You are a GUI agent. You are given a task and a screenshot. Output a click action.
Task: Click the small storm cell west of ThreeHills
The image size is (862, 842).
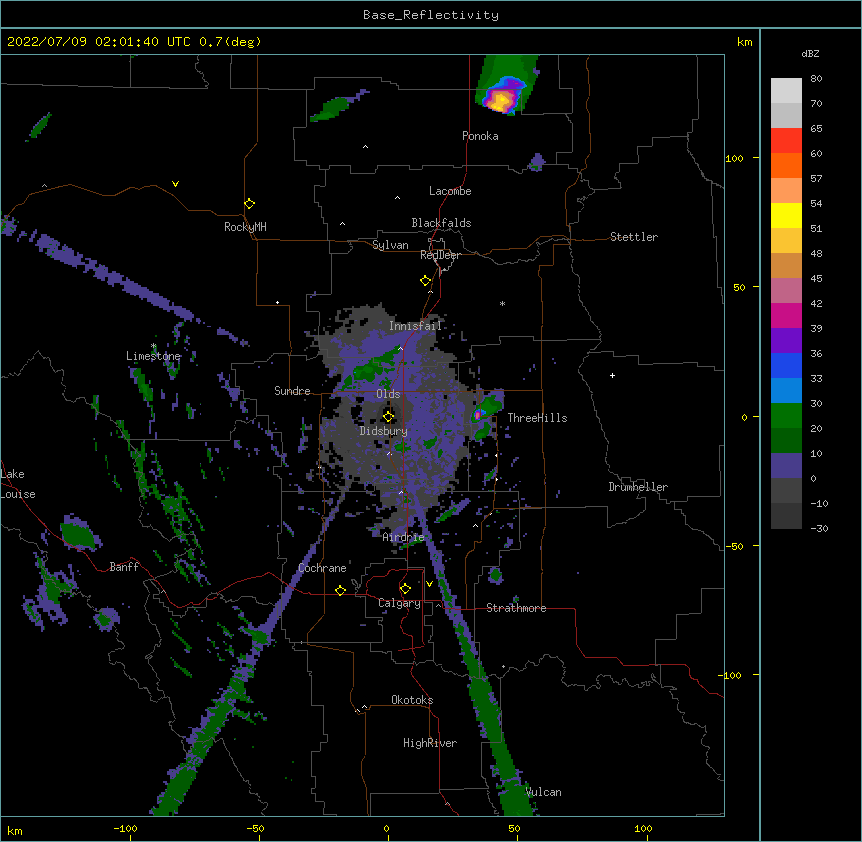(478, 415)
